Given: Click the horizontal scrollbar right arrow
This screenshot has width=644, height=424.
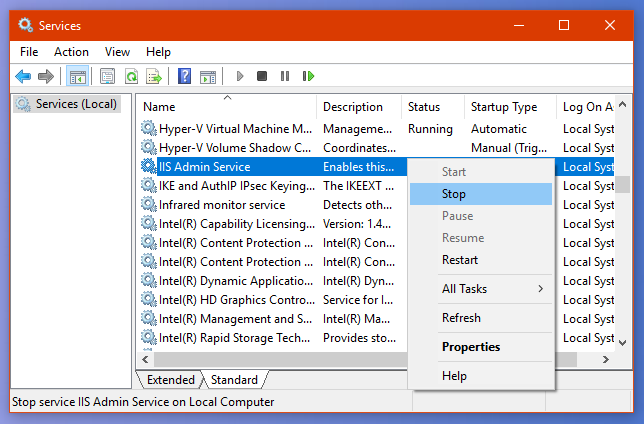Looking at the screenshot, I should pyautogui.click(x=606, y=359).
